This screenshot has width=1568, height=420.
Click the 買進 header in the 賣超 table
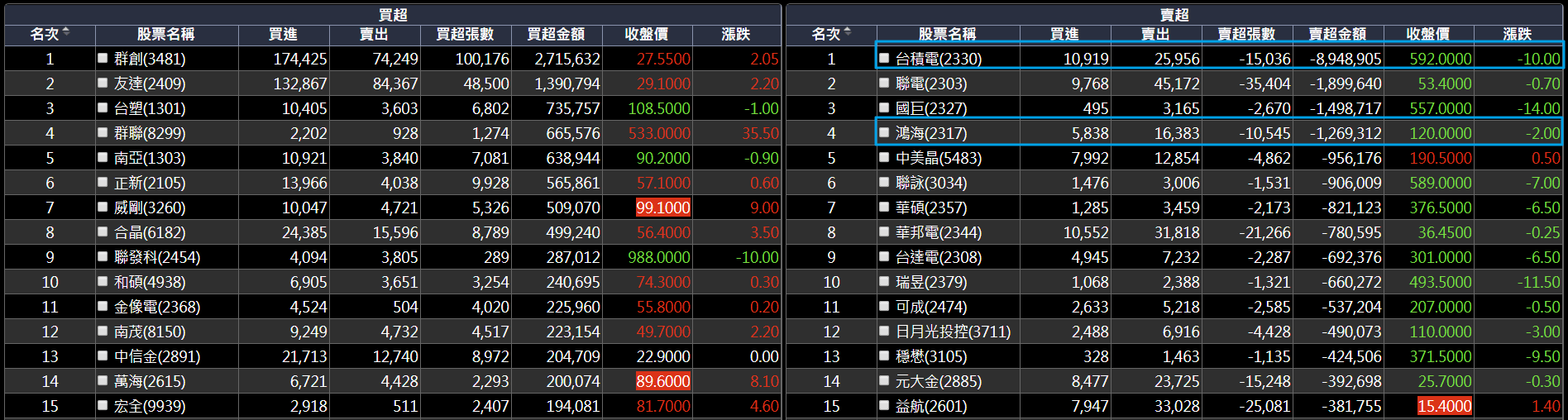(x=1064, y=34)
